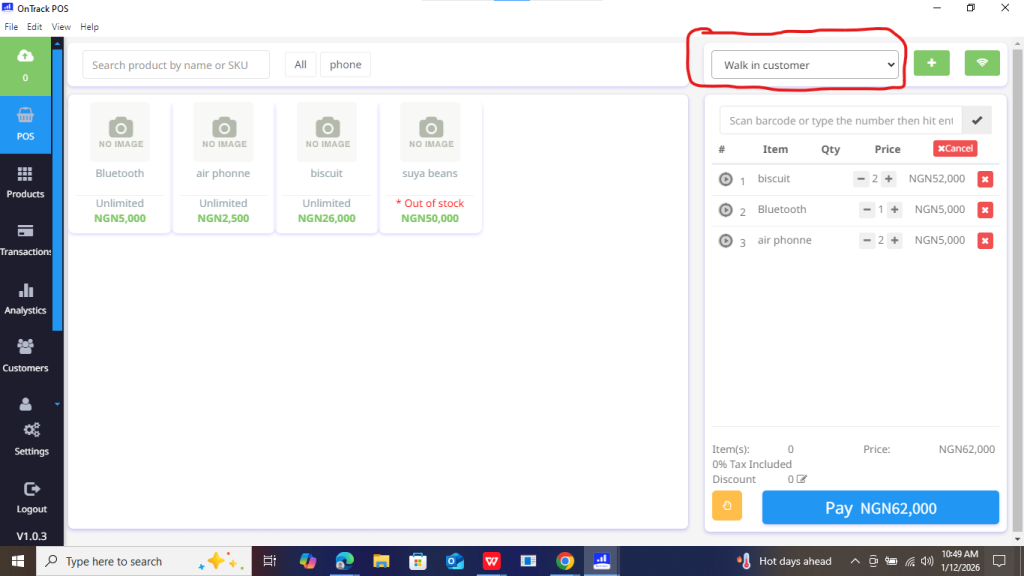Open the Walk in customer dropdown
The height and width of the screenshot is (576, 1024).
(805, 65)
